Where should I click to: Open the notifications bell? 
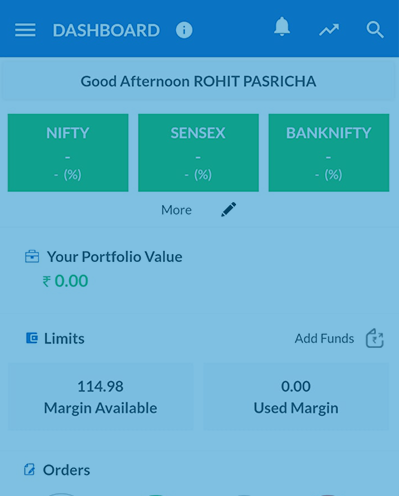[x=282, y=26]
